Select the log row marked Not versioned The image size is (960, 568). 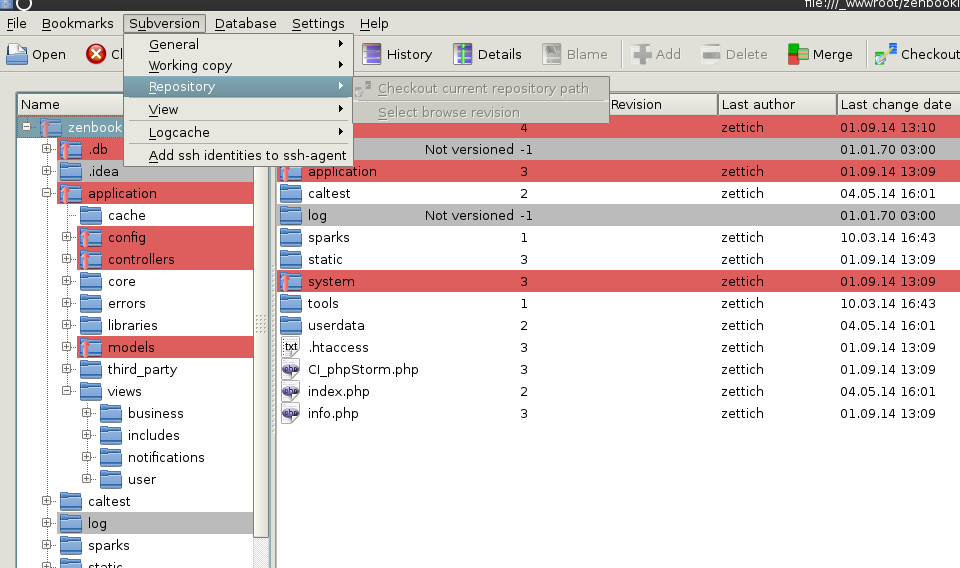[x=618, y=215]
